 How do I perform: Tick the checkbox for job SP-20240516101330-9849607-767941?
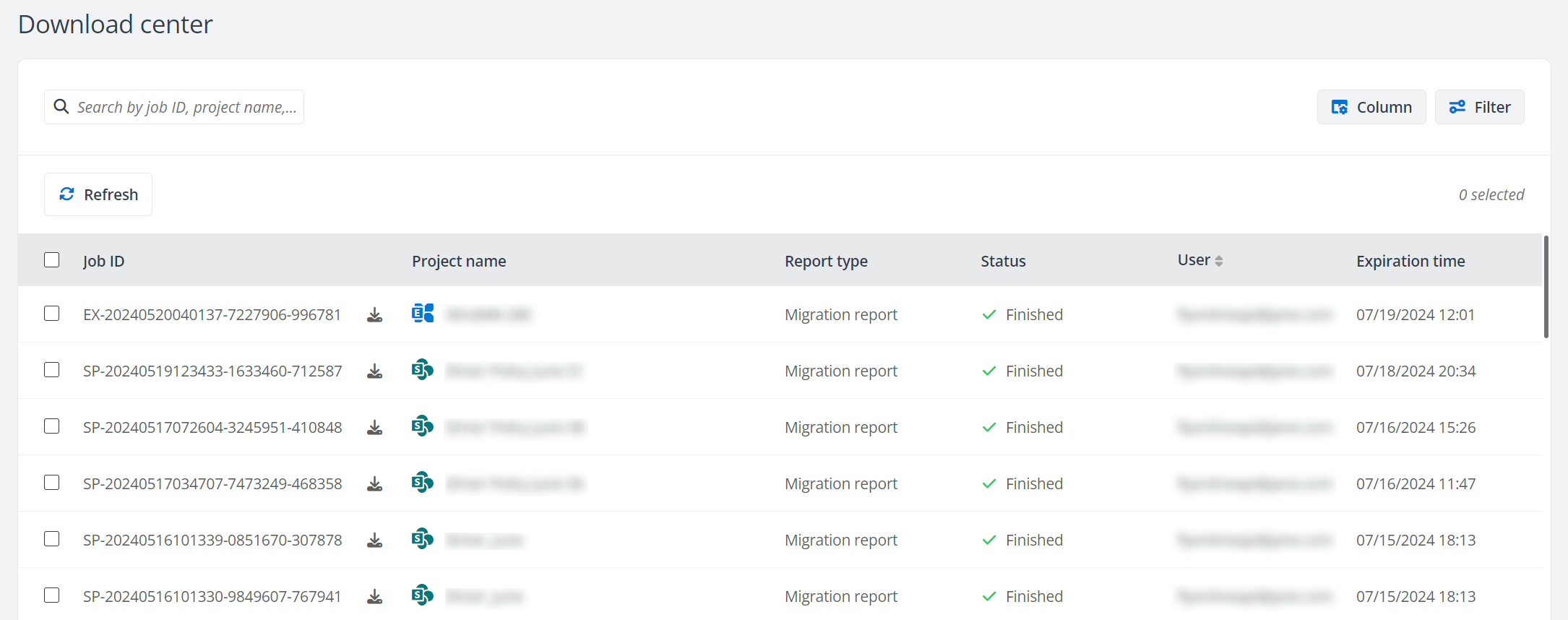(52, 595)
